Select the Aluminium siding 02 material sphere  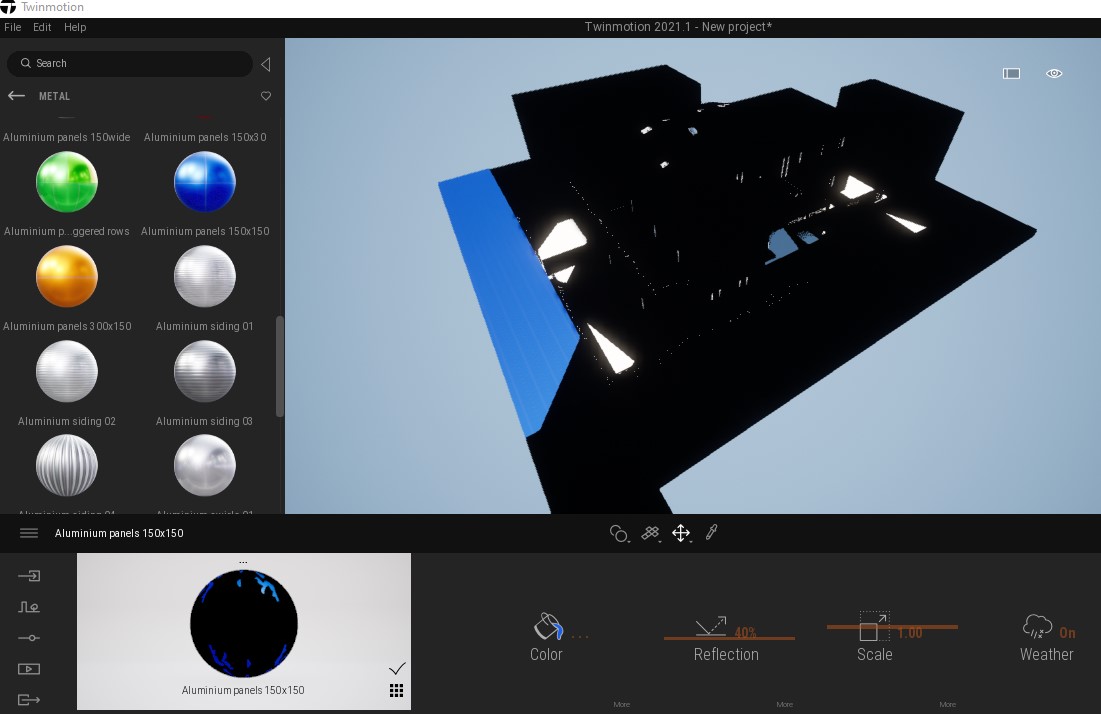point(67,371)
